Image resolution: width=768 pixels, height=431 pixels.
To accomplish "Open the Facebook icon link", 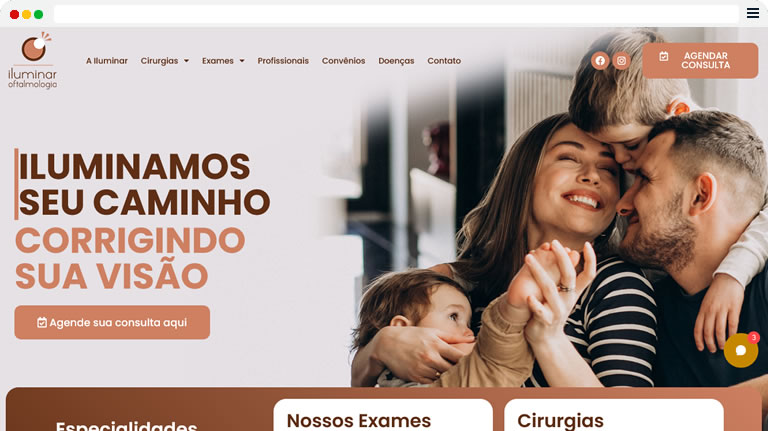I will pos(600,61).
